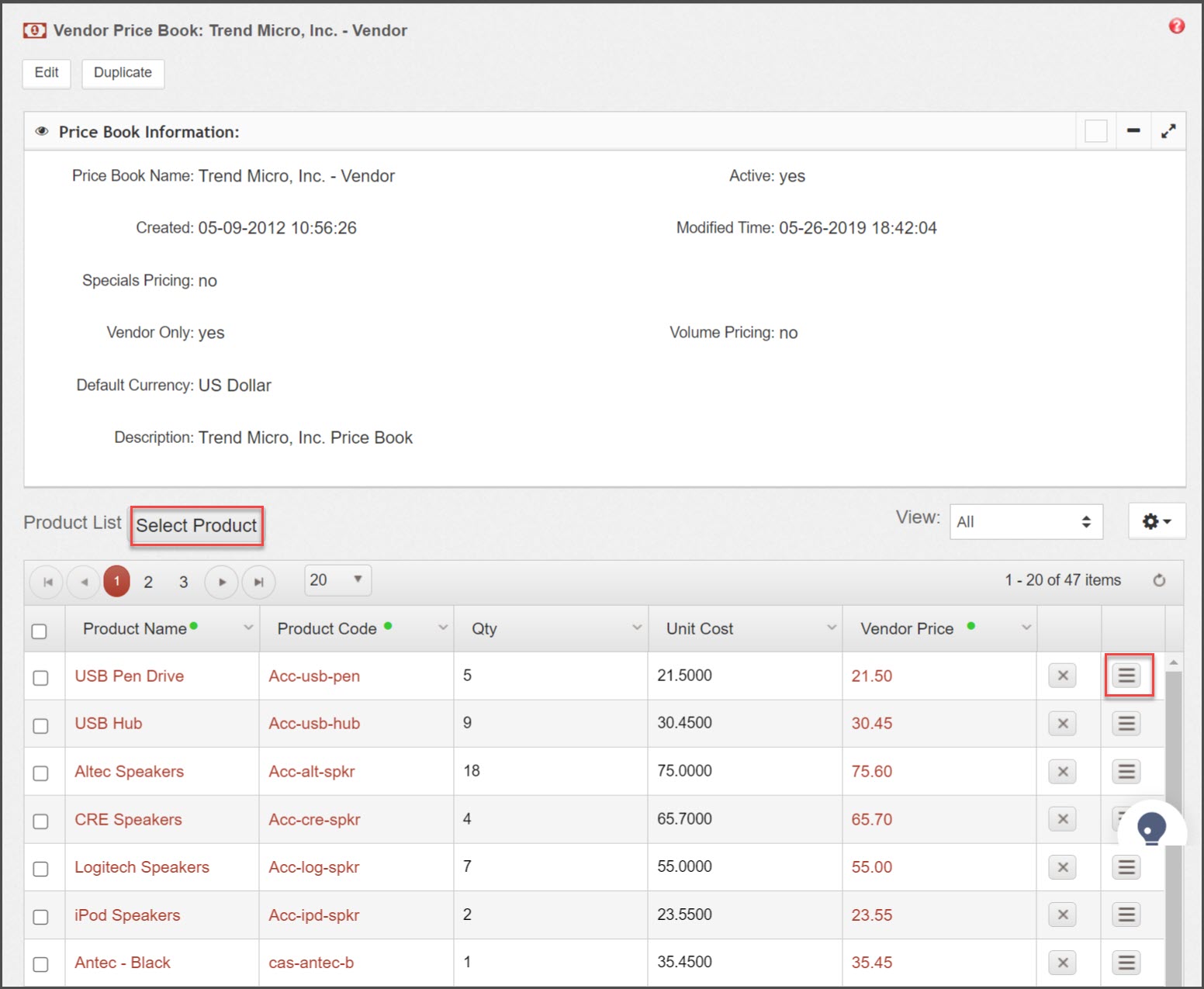Open the Logitech Speakers product link
1204x989 pixels.
click(x=142, y=867)
